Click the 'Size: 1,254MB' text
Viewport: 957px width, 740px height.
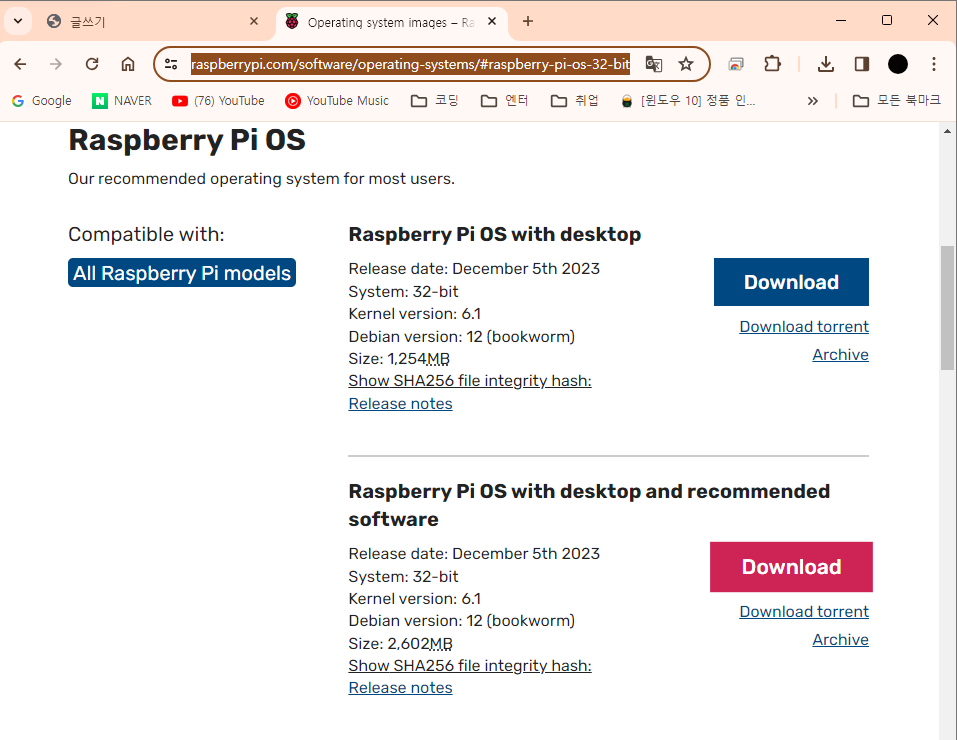tap(400, 359)
